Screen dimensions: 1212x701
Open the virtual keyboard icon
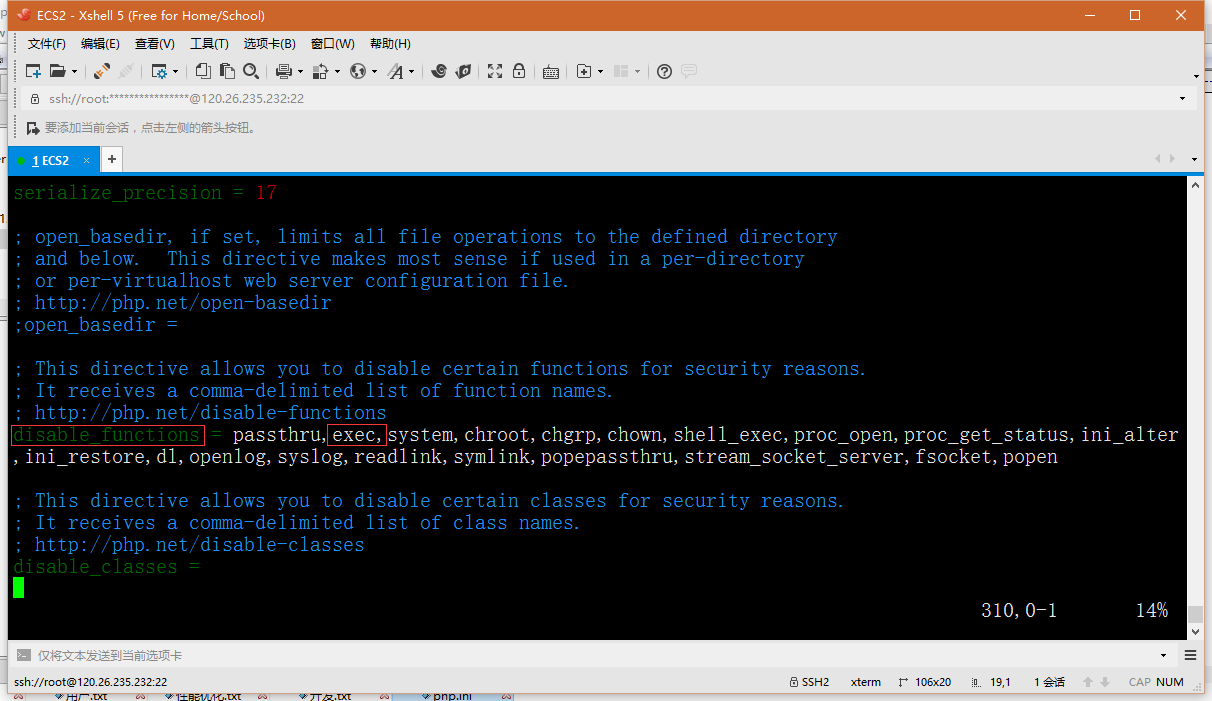(550, 71)
